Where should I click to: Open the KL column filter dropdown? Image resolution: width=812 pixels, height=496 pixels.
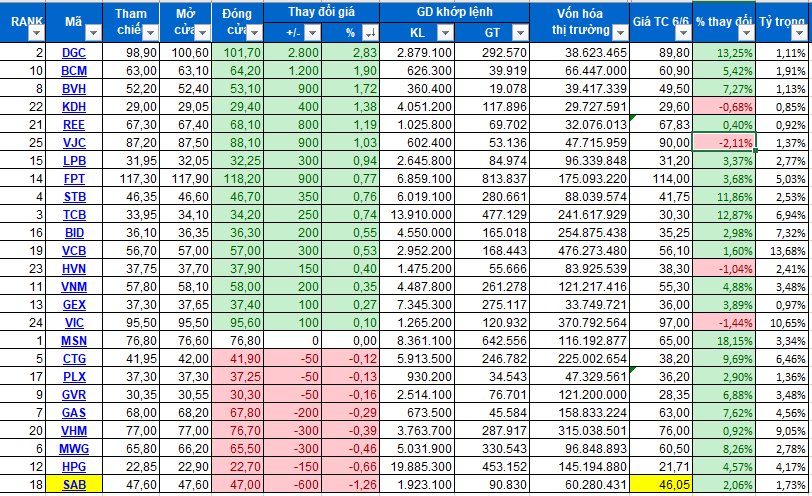(x=445, y=33)
